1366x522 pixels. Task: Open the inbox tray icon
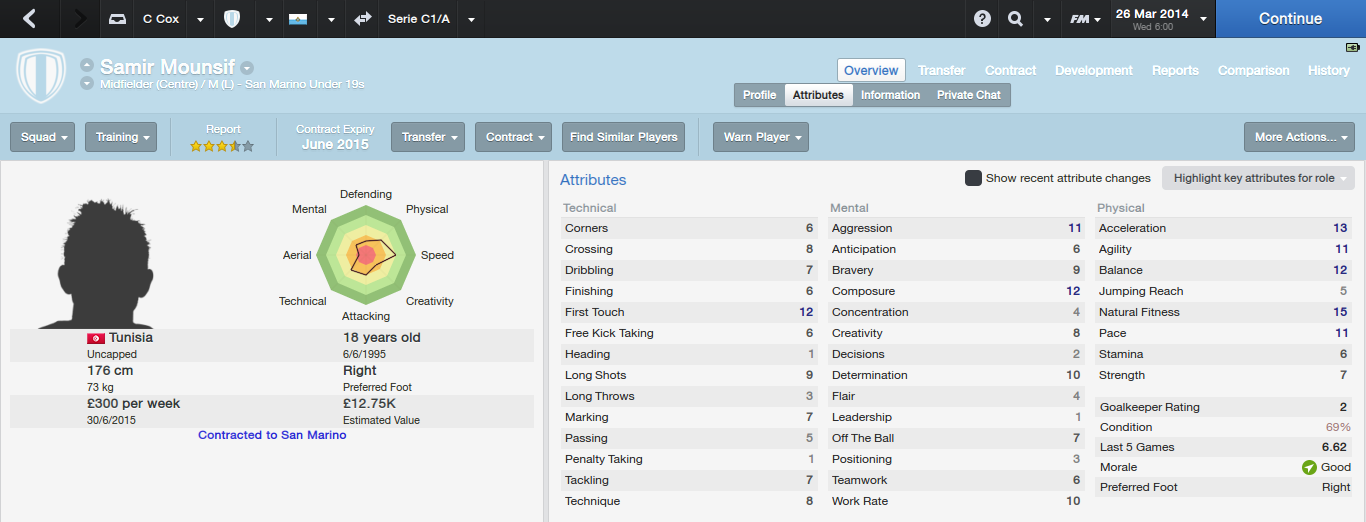point(118,19)
